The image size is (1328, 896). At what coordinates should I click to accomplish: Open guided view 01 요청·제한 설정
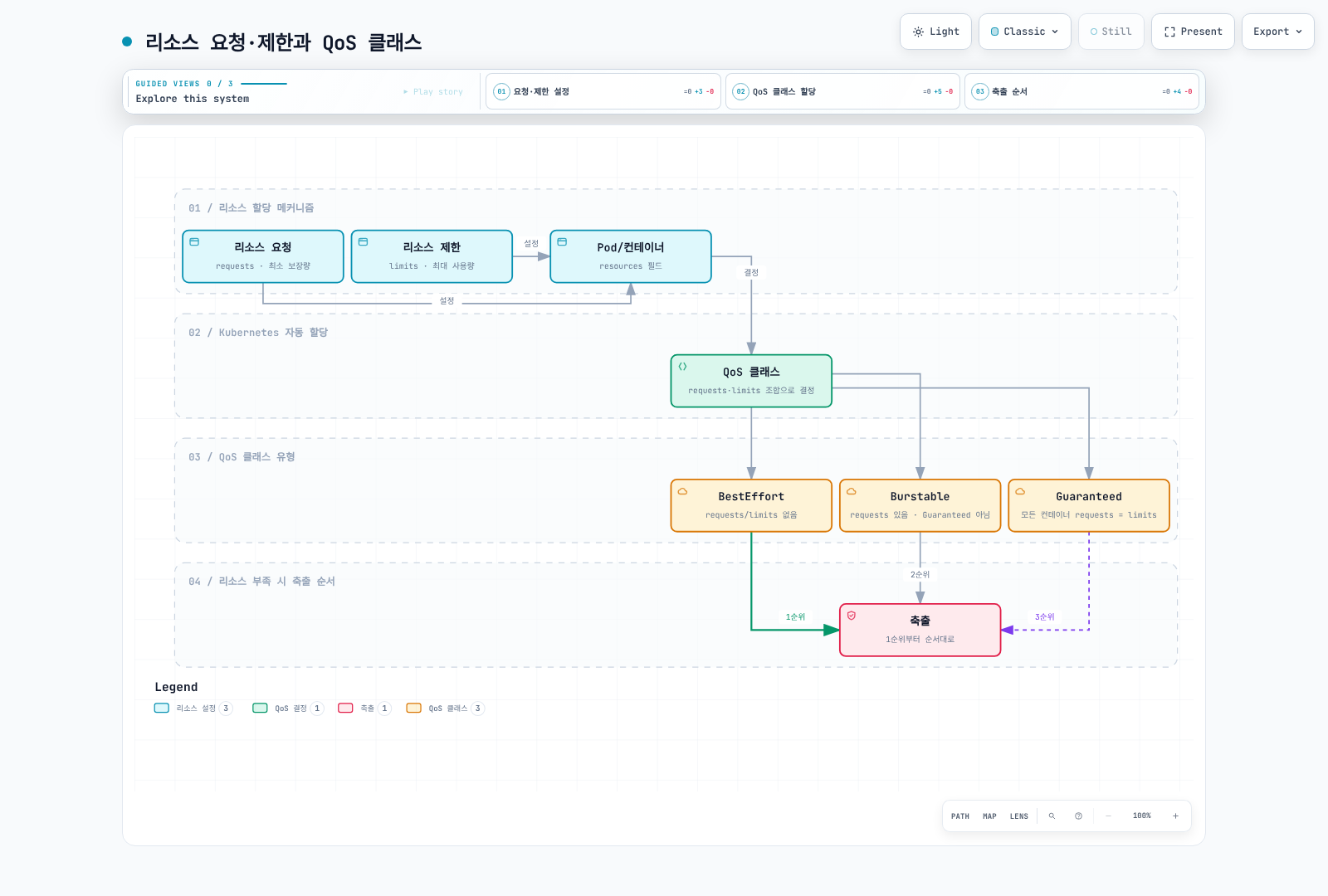click(x=603, y=91)
